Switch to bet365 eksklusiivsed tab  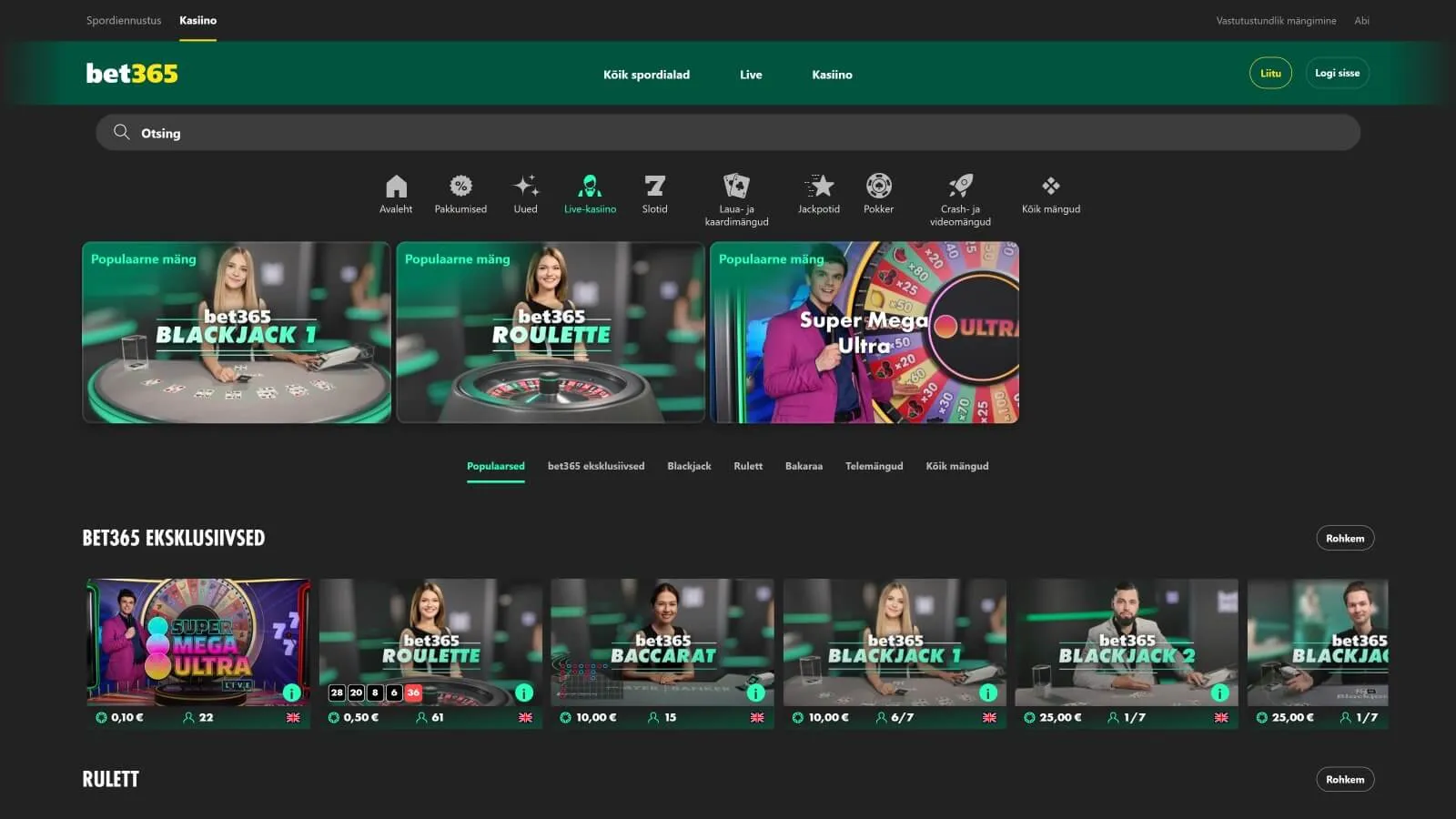click(596, 466)
